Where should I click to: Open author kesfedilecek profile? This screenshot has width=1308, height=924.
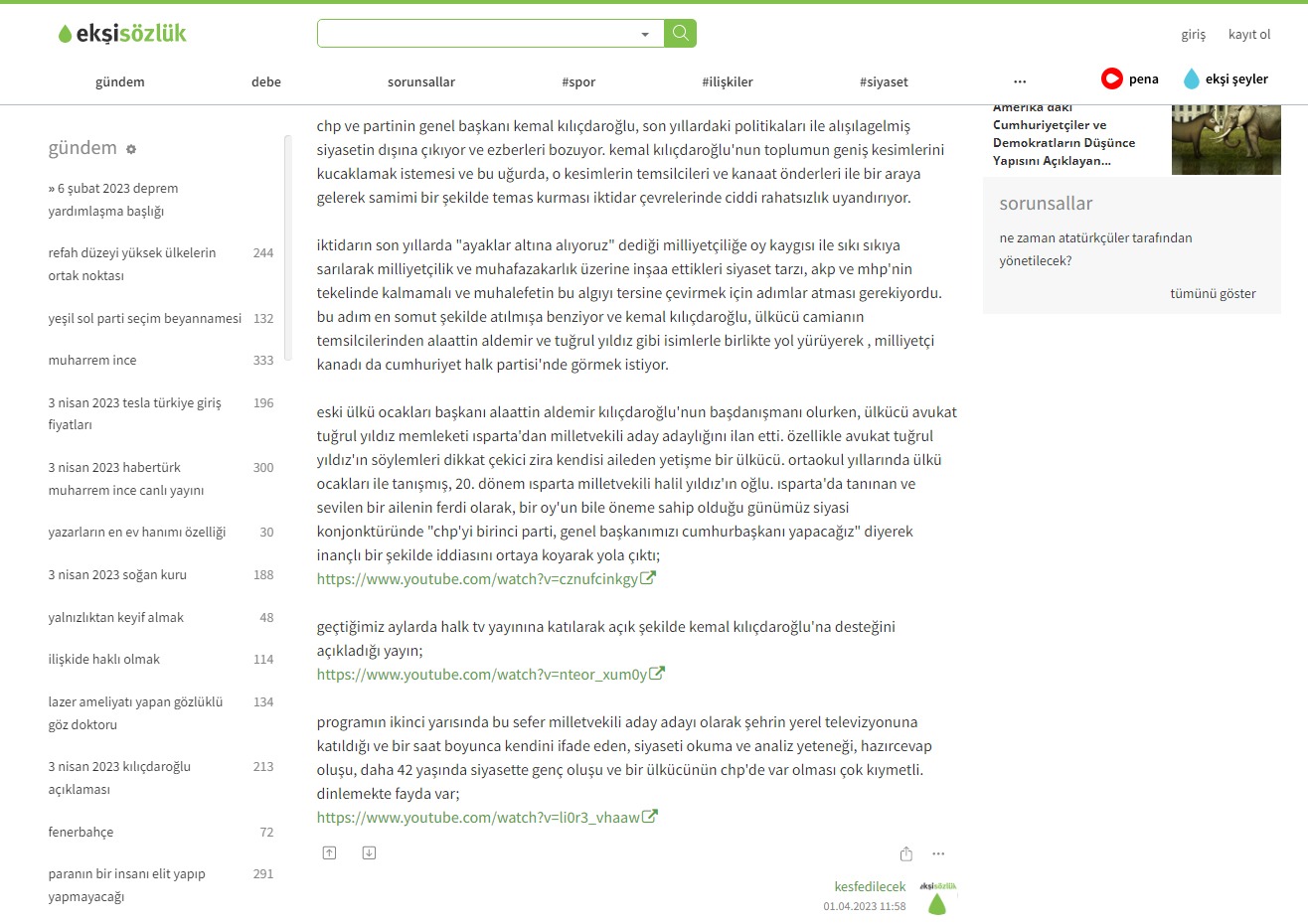point(871,886)
